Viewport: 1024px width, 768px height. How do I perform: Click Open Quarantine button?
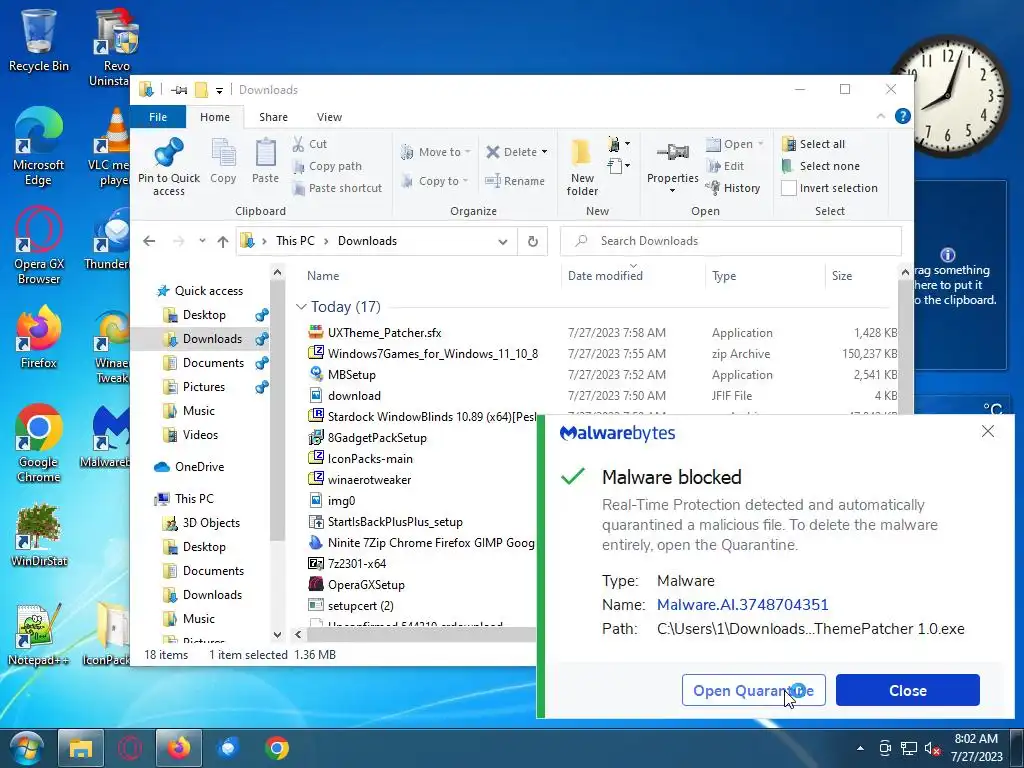[754, 690]
